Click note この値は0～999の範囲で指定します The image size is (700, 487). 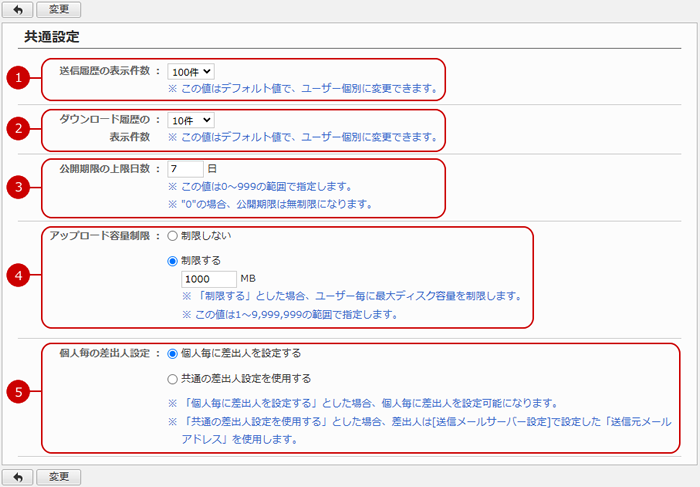pos(260,187)
